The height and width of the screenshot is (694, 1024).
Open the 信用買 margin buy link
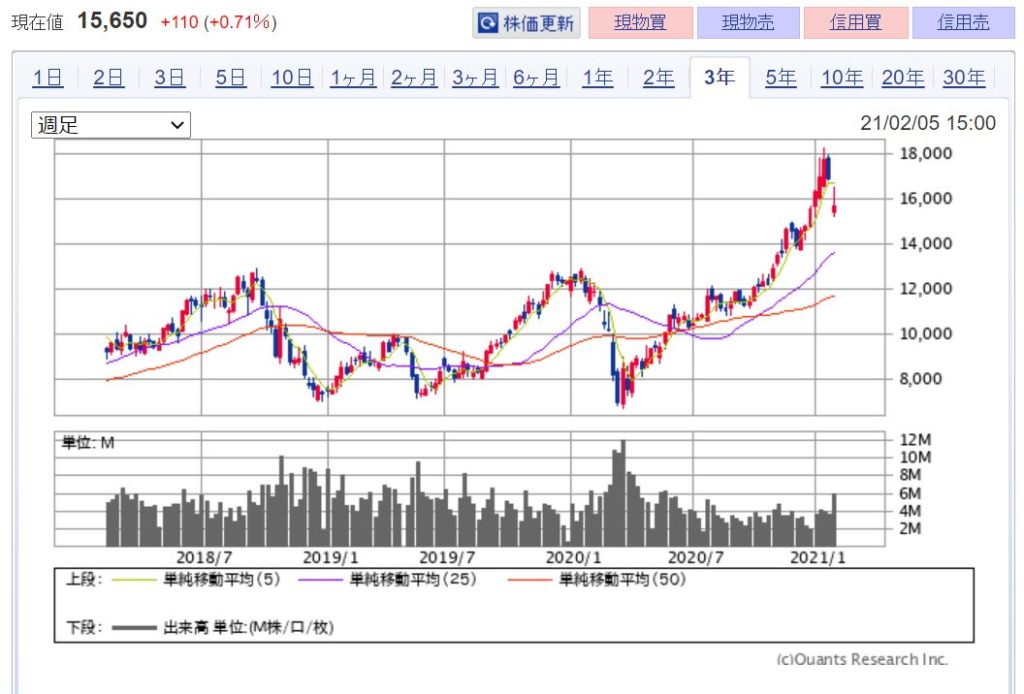click(x=856, y=23)
